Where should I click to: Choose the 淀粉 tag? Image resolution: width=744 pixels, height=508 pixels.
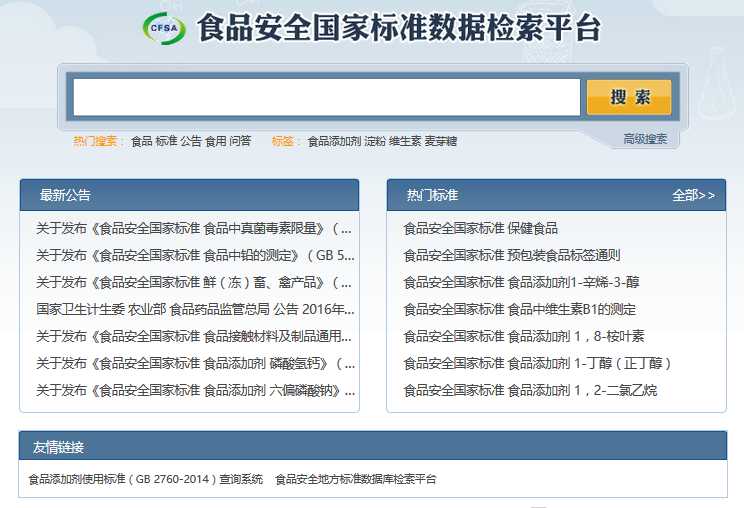375,141
